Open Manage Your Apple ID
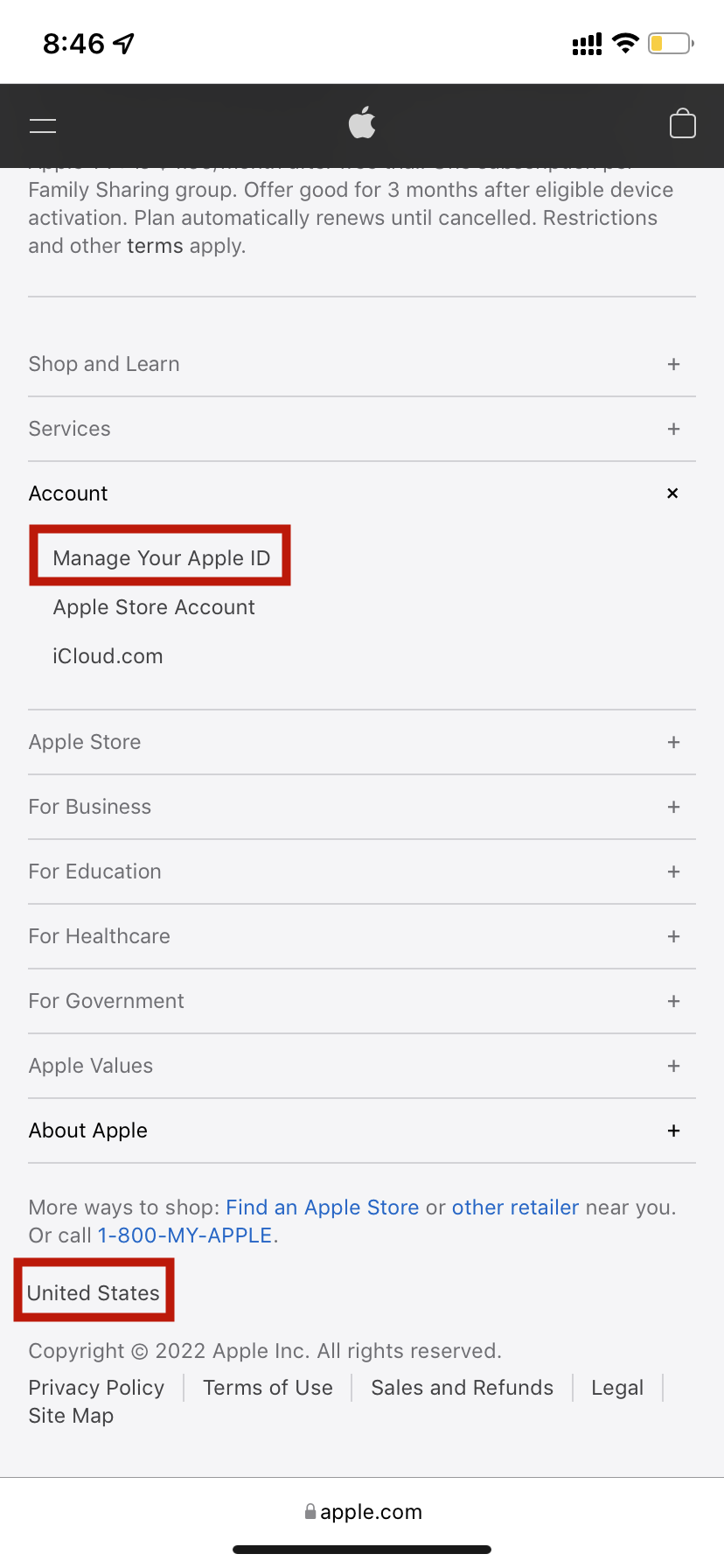Viewport: 724px width, 1568px height. click(162, 558)
